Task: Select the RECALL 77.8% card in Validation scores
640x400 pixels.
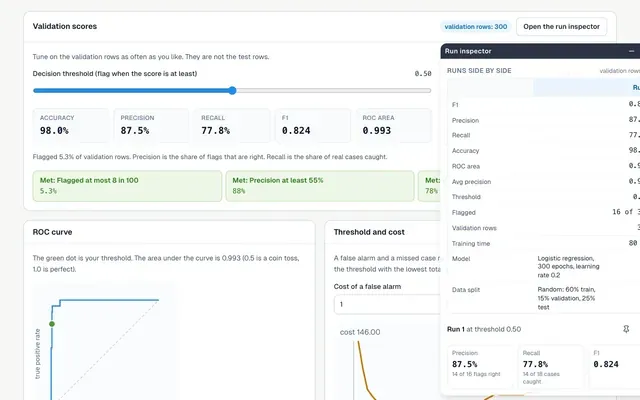Action: [232, 125]
